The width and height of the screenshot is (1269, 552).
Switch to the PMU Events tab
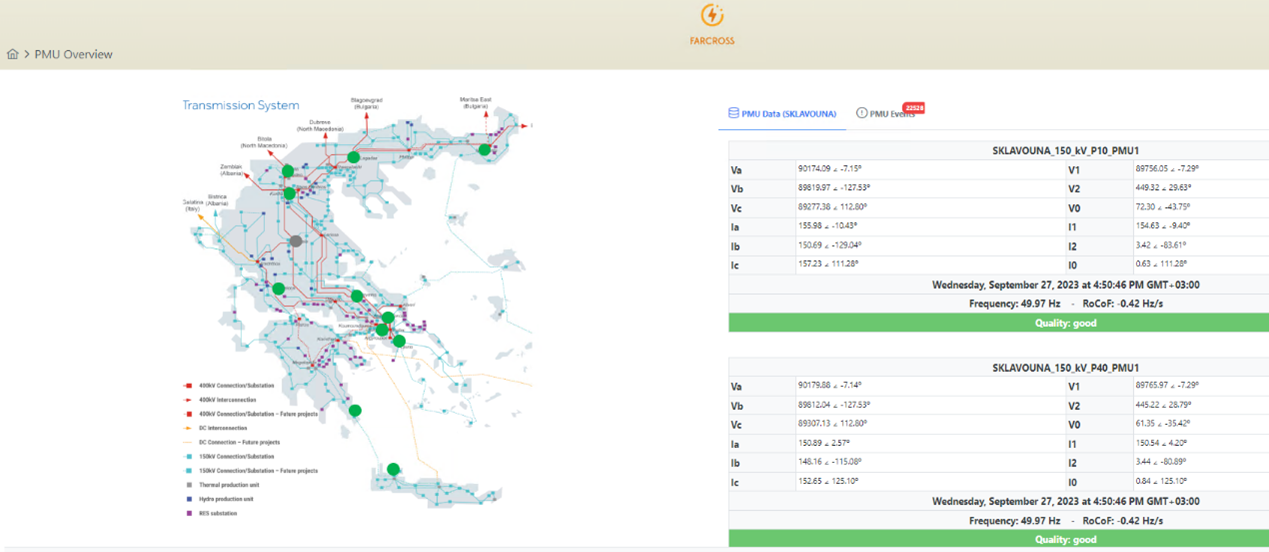tap(891, 114)
